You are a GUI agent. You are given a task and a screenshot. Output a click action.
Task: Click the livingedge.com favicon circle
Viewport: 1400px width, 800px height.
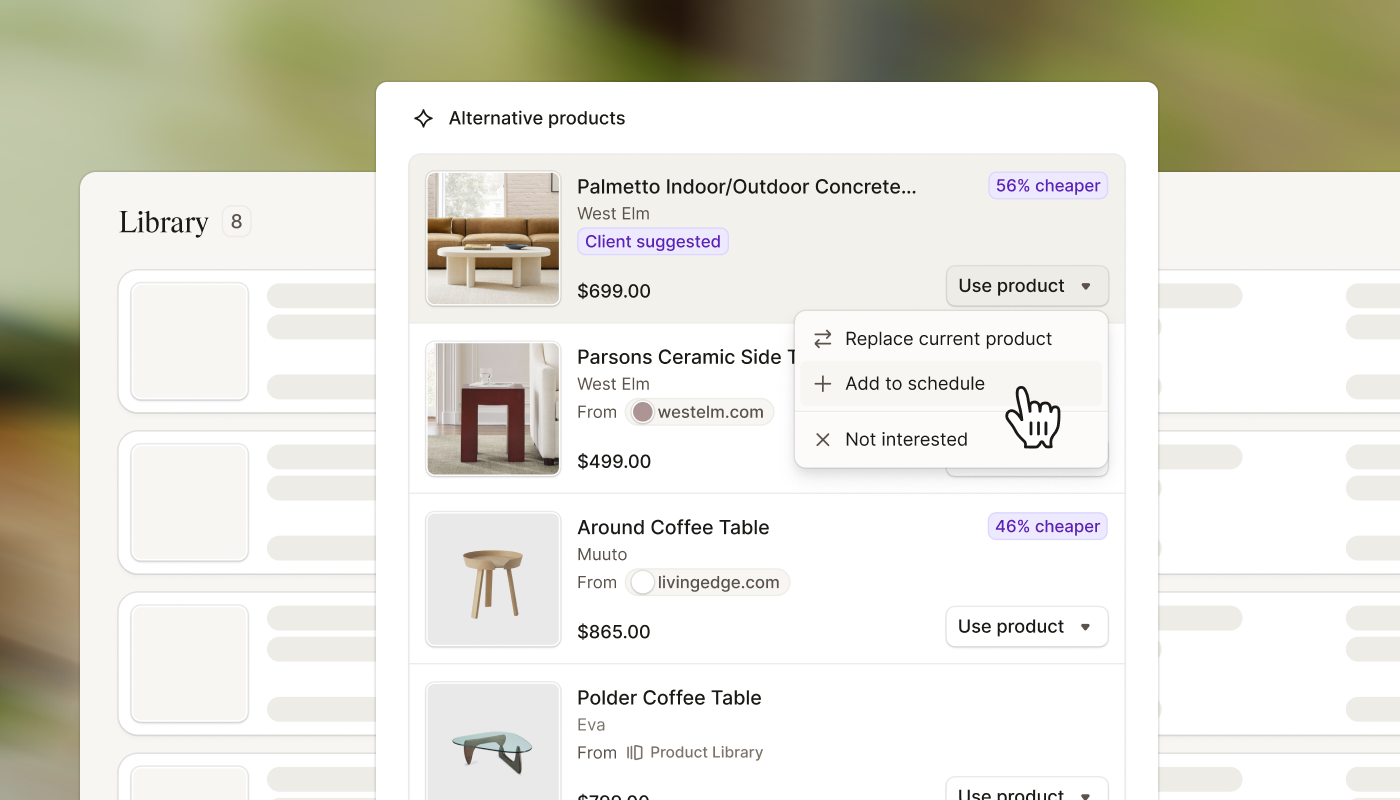642,582
